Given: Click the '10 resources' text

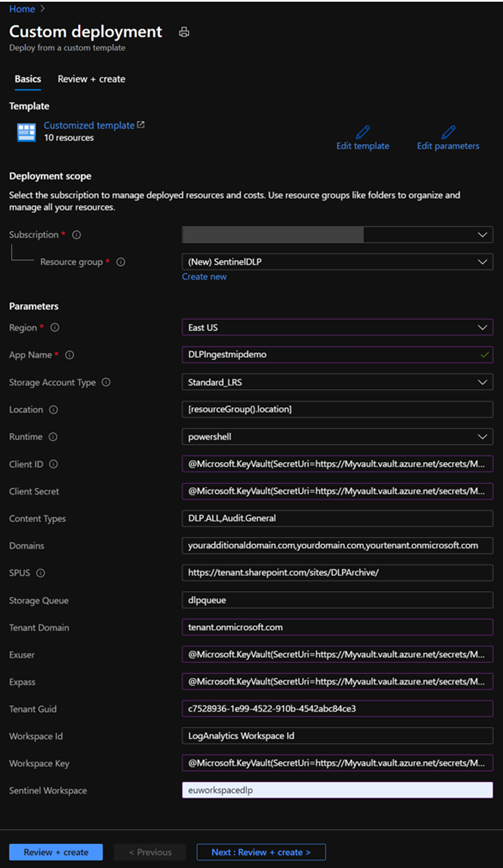Looking at the screenshot, I should (69, 138).
